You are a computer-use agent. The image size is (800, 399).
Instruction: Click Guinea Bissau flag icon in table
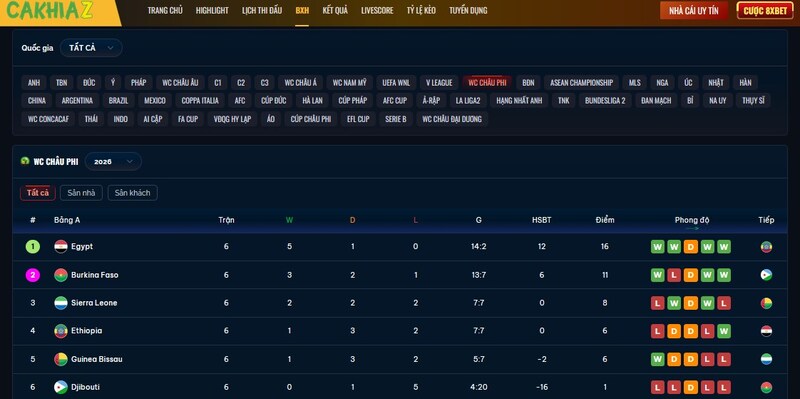61,359
